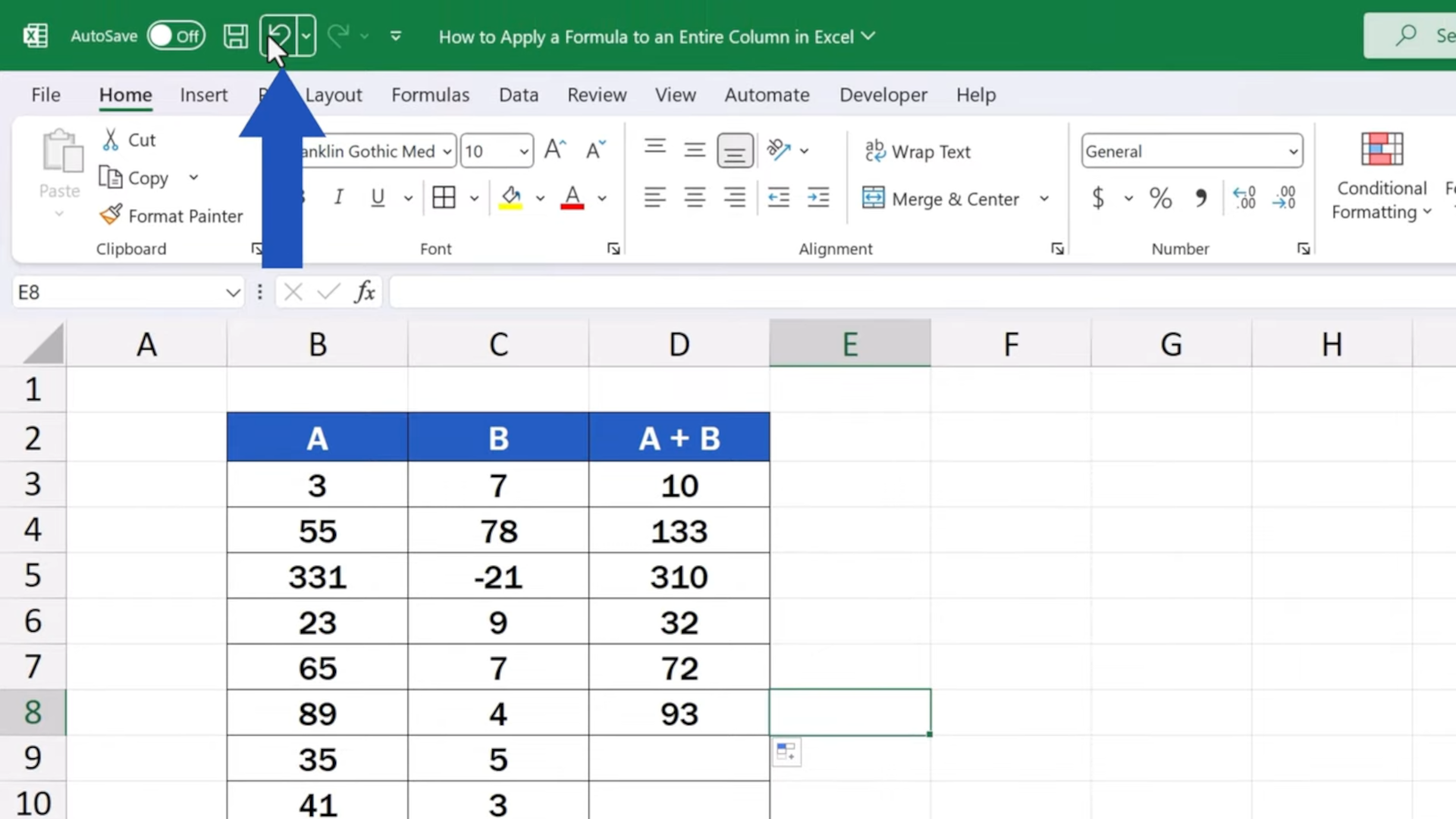Select the Format Painter tool

click(x=171, y=216)
